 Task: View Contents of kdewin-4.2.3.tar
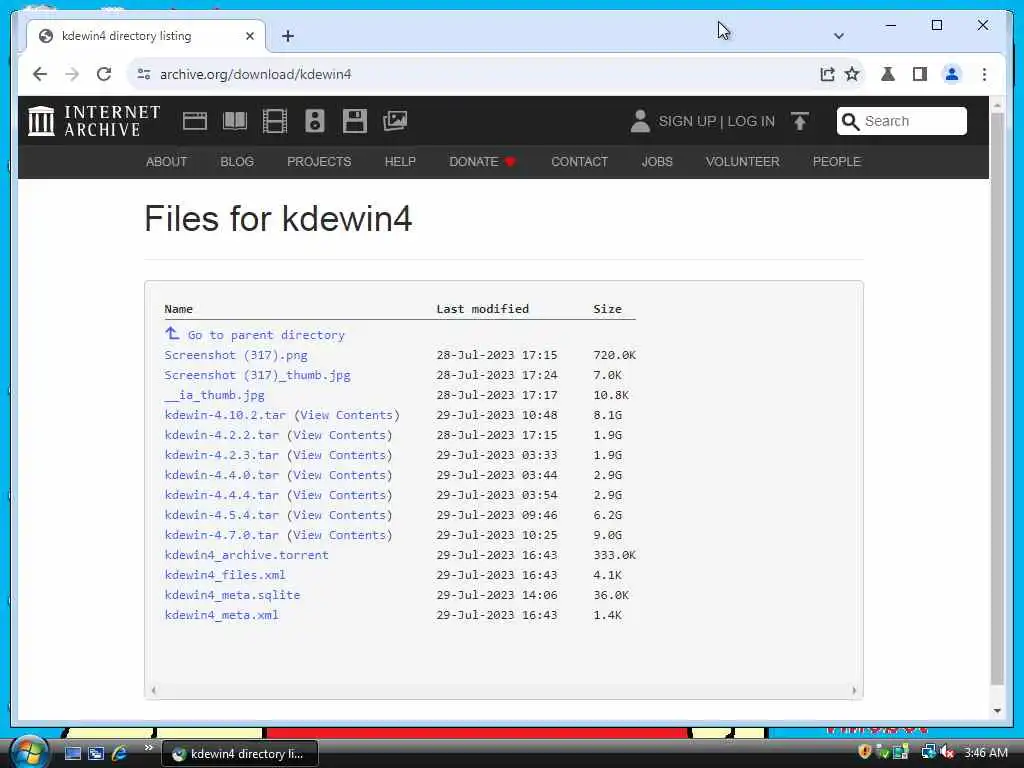(340, 455)
